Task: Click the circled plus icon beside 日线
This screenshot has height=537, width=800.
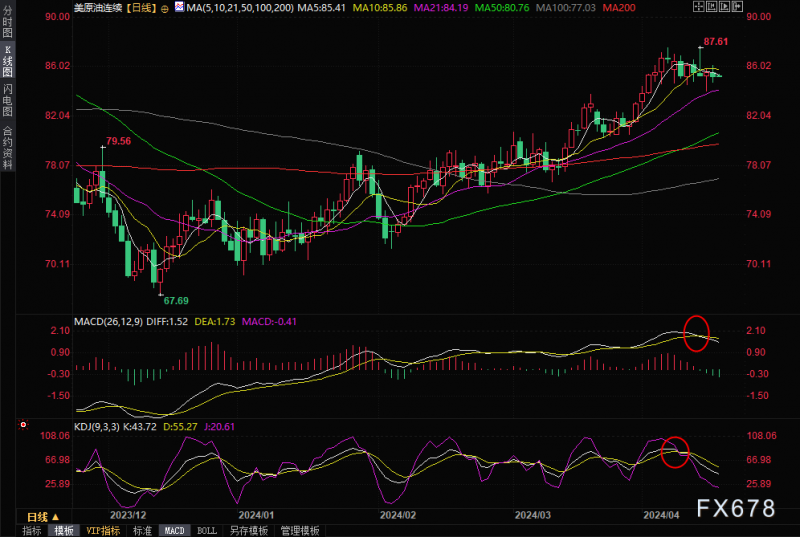Action: pos(165,9)
